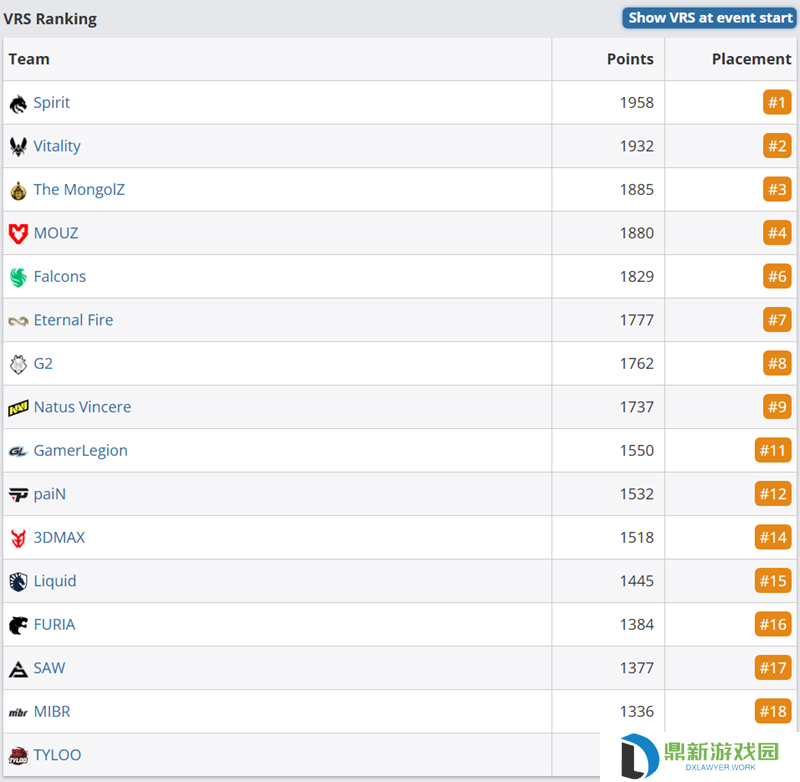Click GamerLegion points value 1550
This screenshot has height=782, width=800.
click(x=637, y=450)
